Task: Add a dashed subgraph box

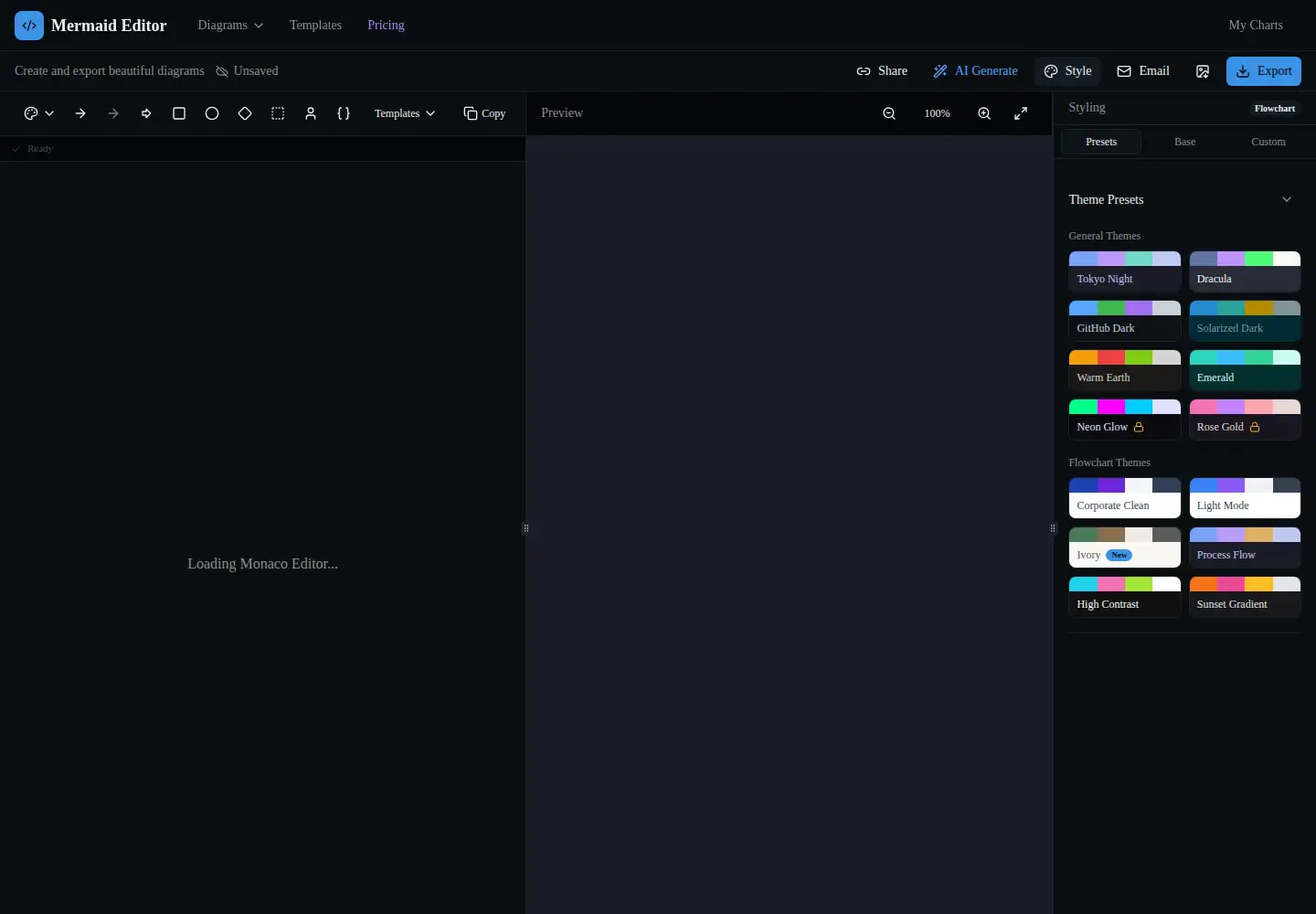Action: click(x=278, y=113)
